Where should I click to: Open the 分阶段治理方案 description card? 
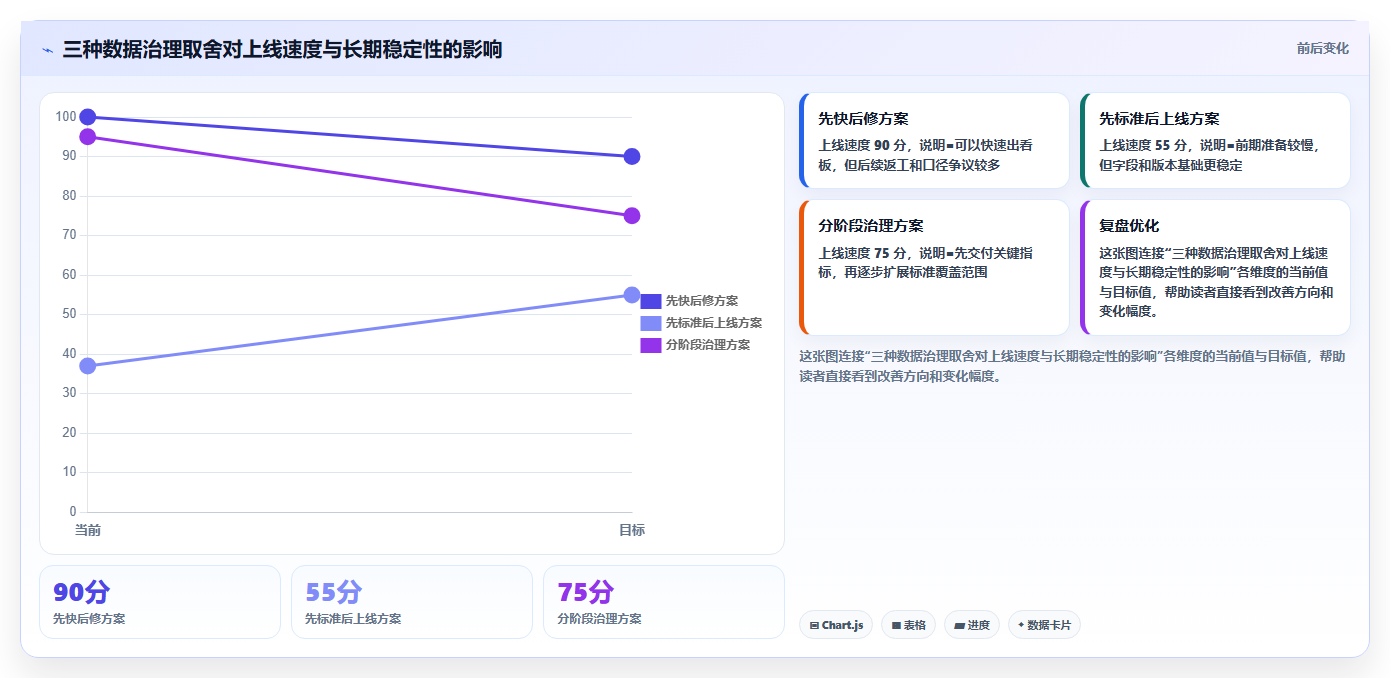pyautogui.click(x=934, y=267)
